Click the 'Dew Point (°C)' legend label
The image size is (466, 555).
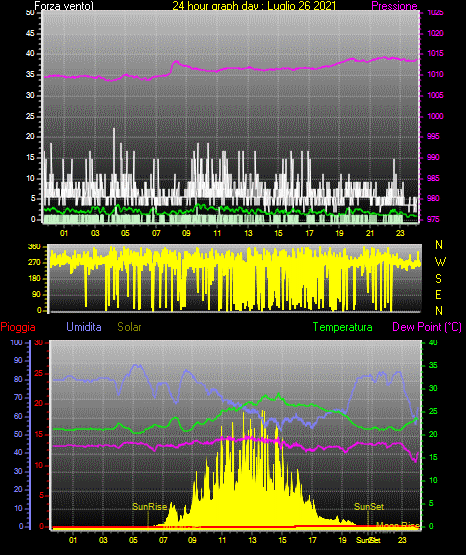click(427, 327)
